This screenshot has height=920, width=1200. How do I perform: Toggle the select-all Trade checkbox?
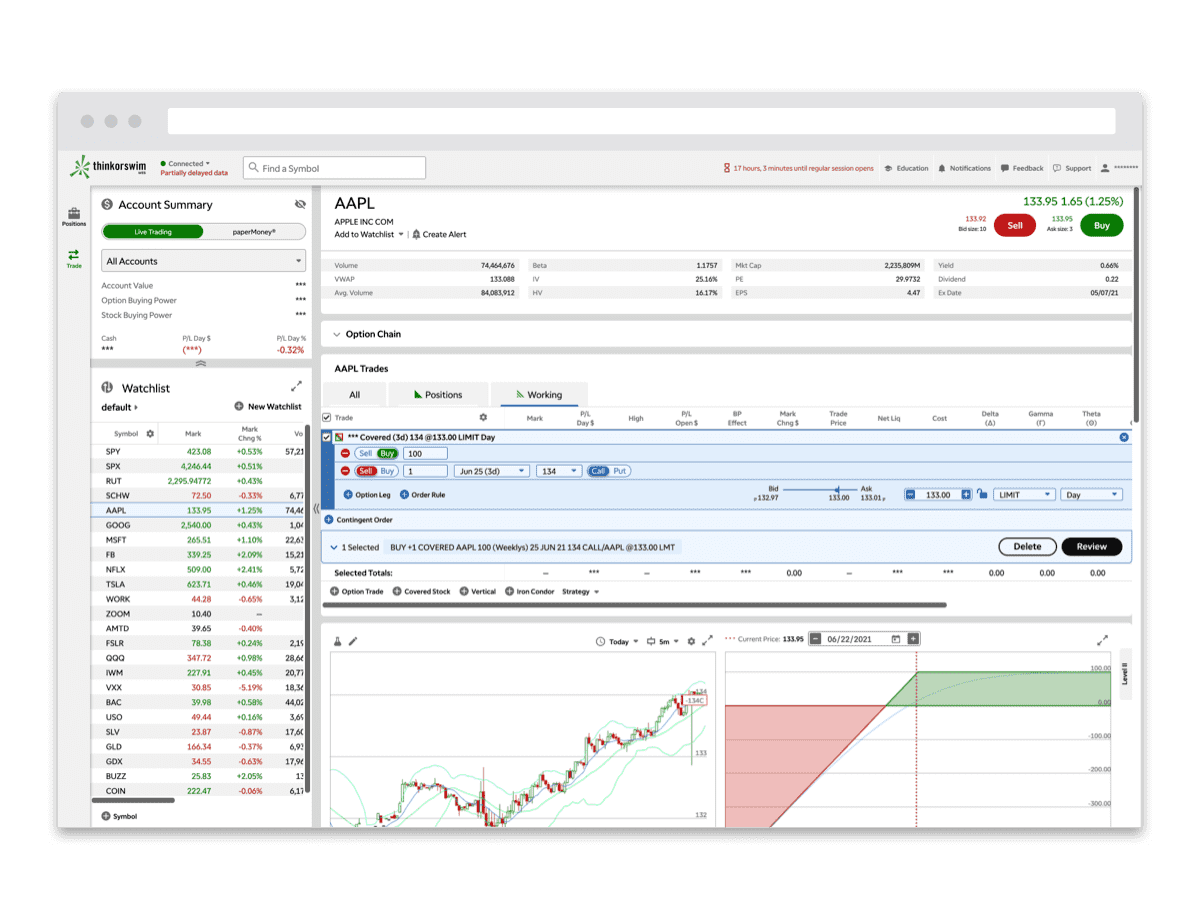(x=327, y=417)
